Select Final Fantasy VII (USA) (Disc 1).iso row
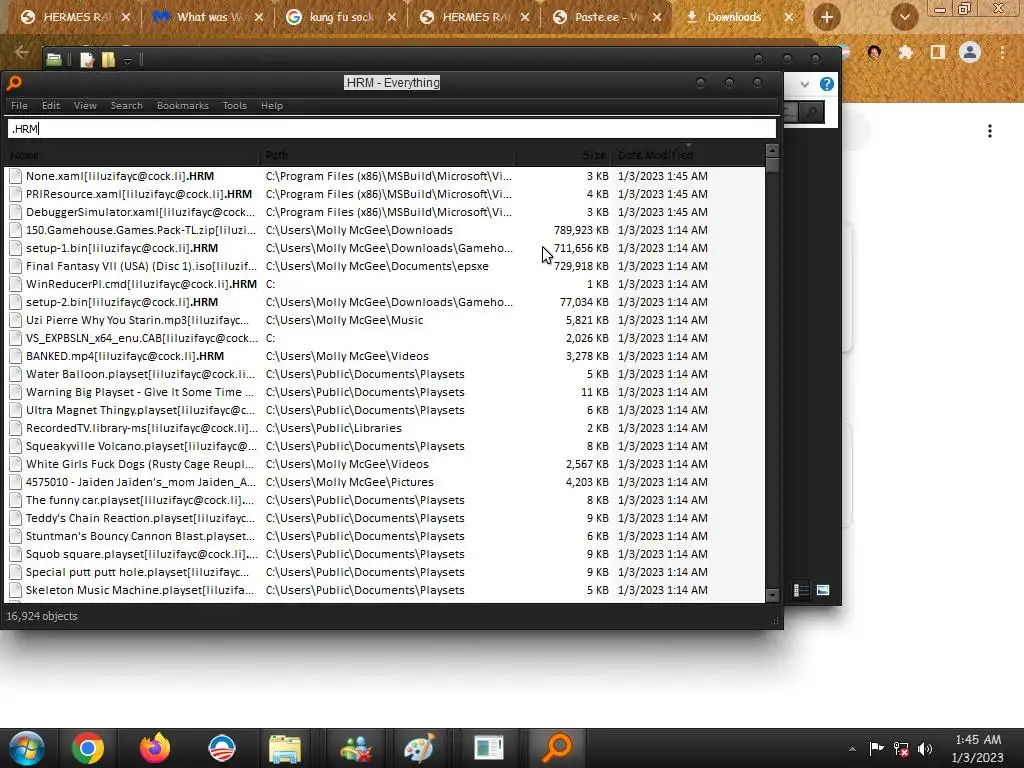1024x768 pixels. point(385,266)
